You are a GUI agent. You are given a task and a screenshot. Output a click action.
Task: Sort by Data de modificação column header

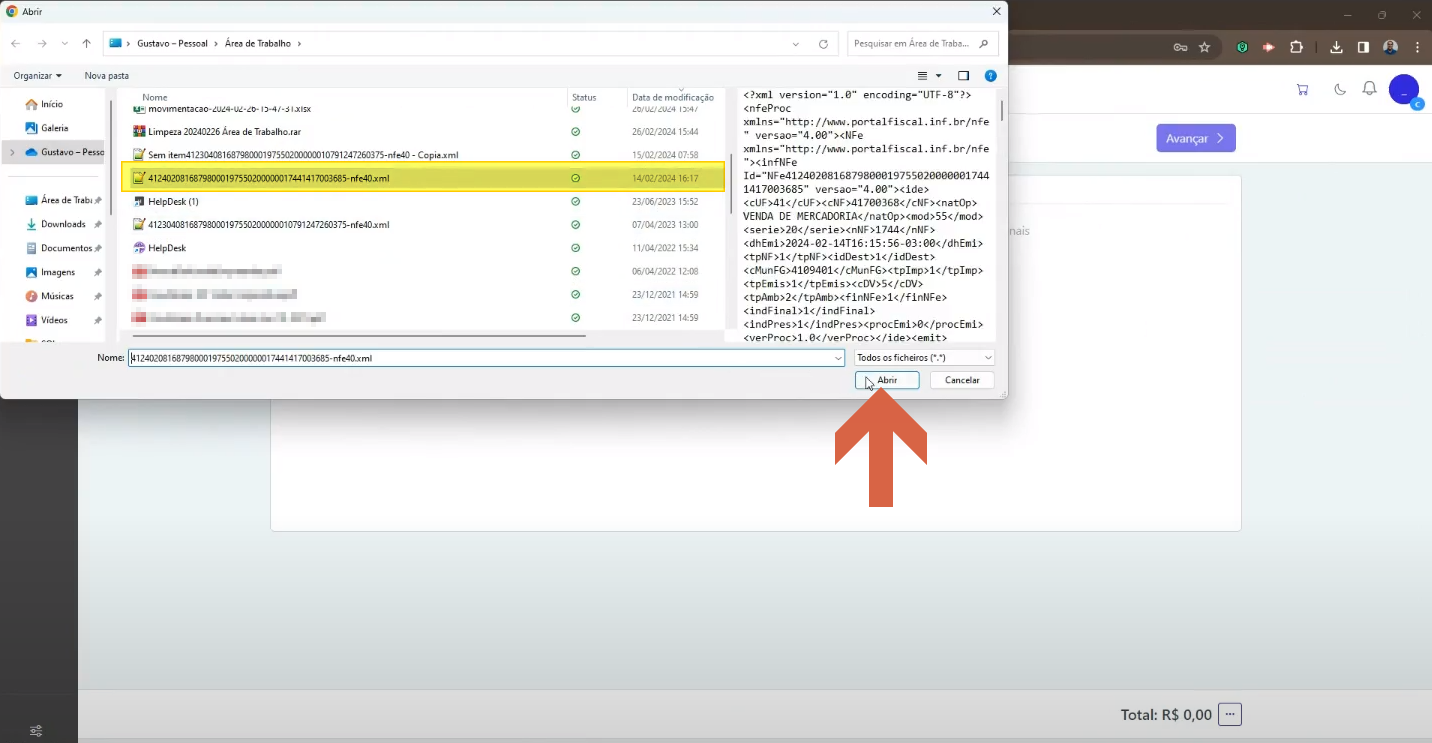click(x=673, y=97)
